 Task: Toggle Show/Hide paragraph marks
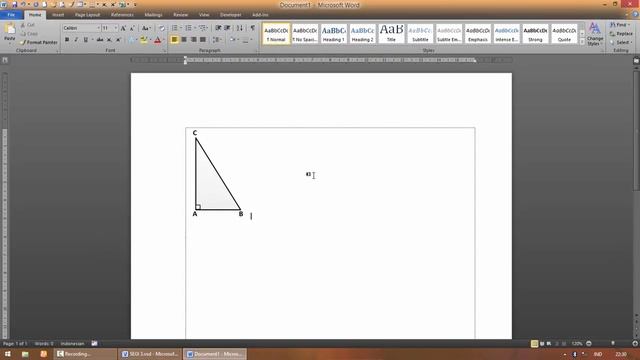253,28
